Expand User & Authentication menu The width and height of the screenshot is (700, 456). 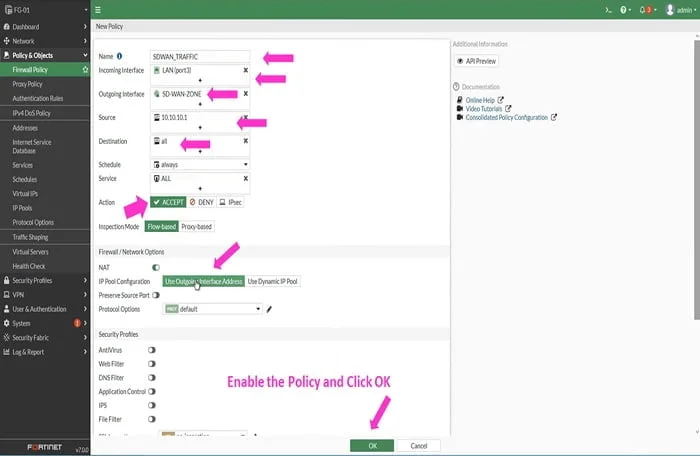click(x=45, y=309)
